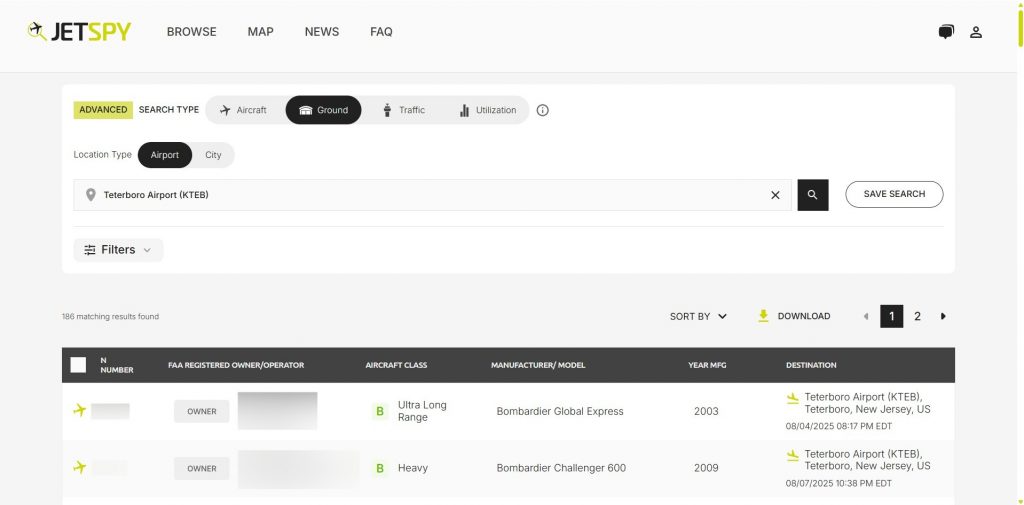Screen dimensions: 1024x505
Task: Select Traffic search type
Action: 404,110
